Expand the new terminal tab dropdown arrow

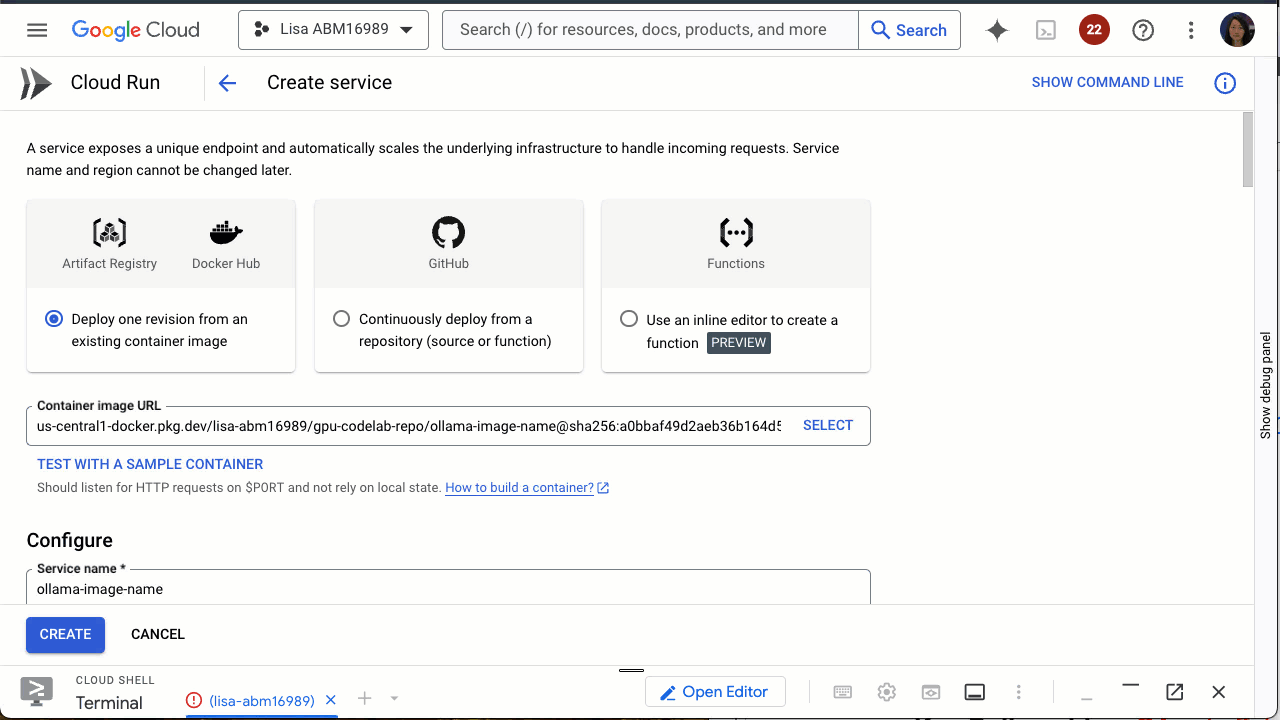(x=395, y=699)
